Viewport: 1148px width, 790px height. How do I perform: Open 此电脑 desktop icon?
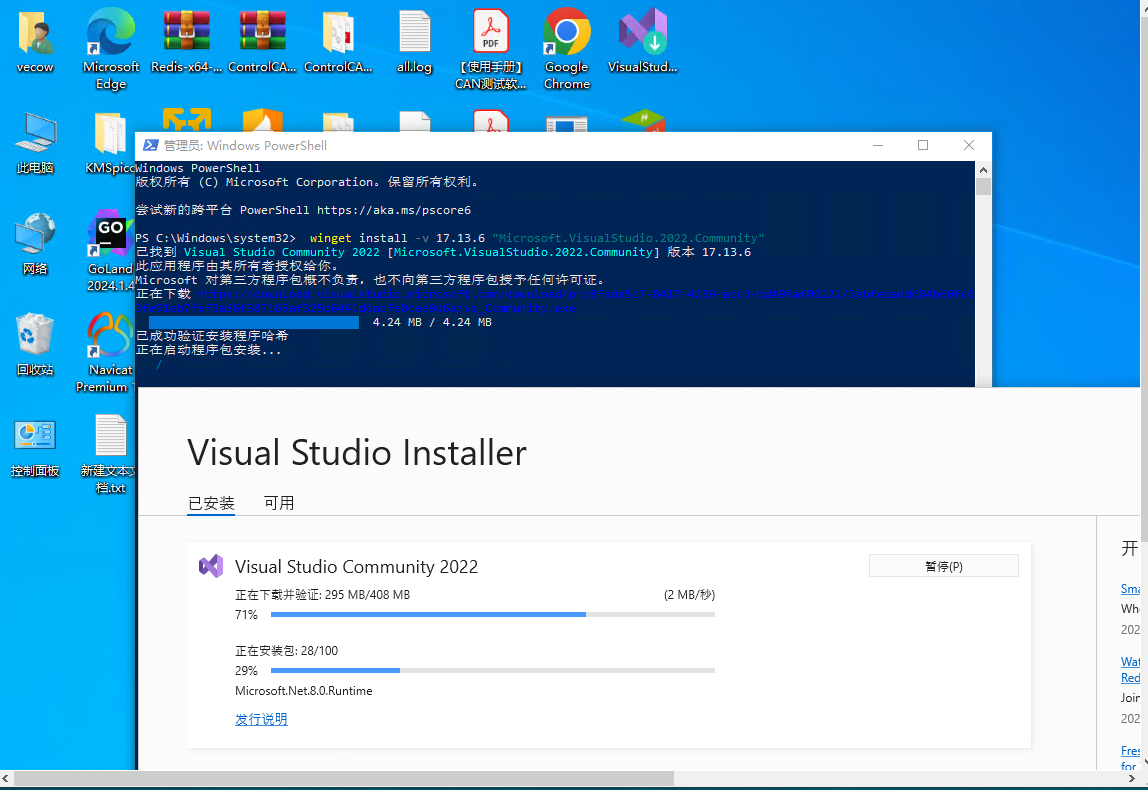(x=35, y=143)
